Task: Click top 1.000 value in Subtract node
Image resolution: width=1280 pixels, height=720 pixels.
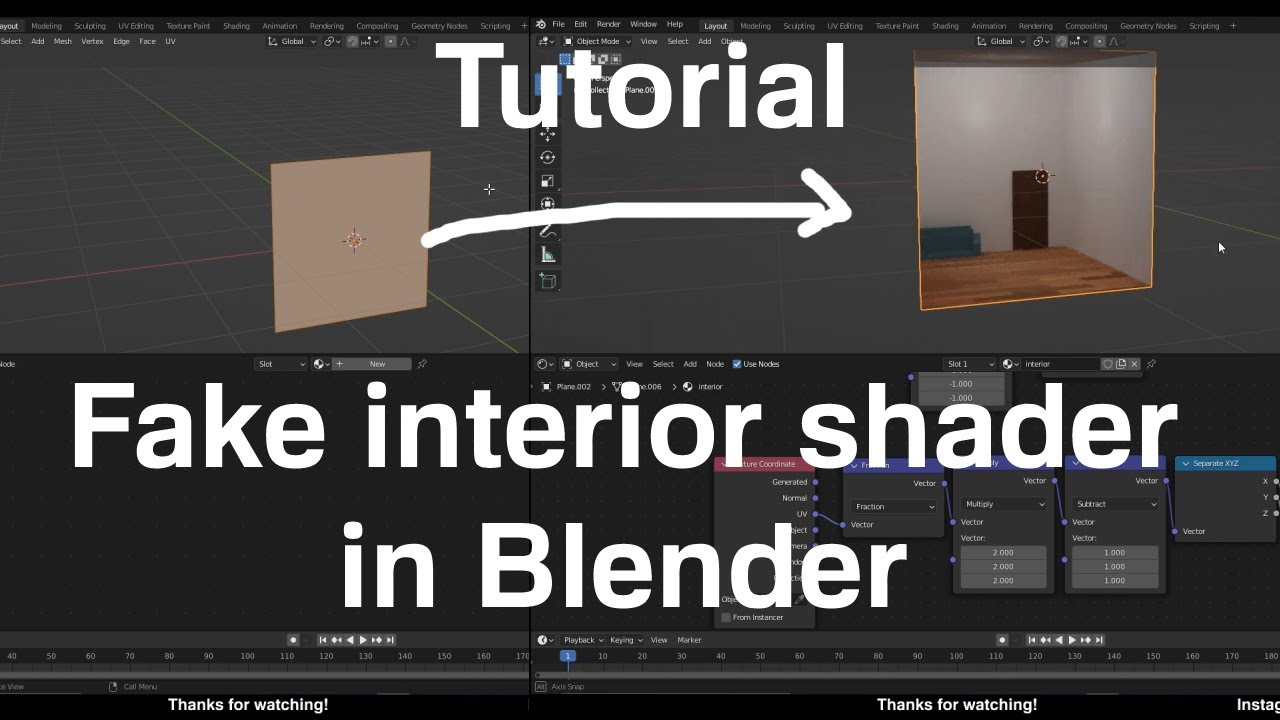Action: click(1115, 552)
